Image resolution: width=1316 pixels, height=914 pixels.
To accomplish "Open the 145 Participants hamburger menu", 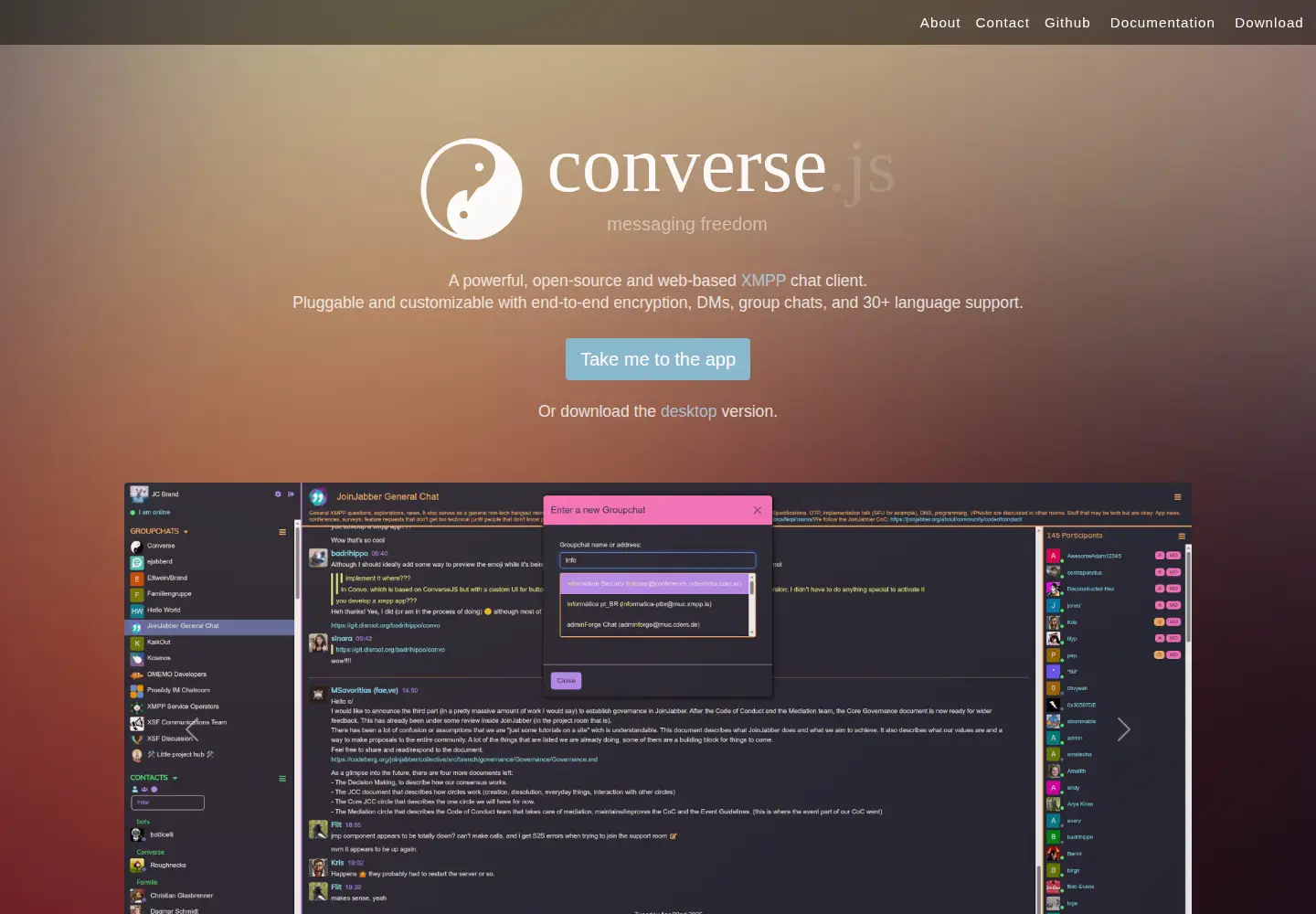I will [1181, 537].
